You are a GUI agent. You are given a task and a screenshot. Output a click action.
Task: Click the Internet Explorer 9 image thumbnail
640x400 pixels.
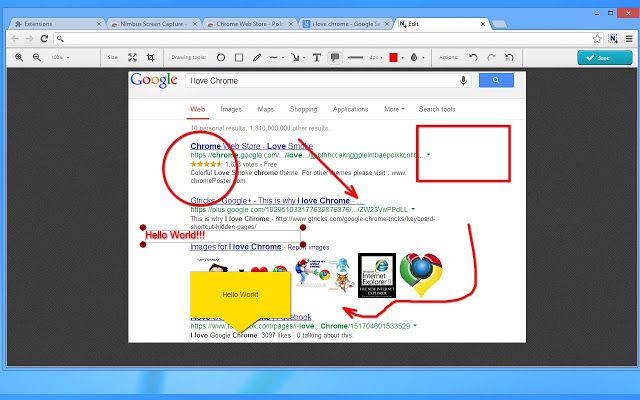click(377, 276)
